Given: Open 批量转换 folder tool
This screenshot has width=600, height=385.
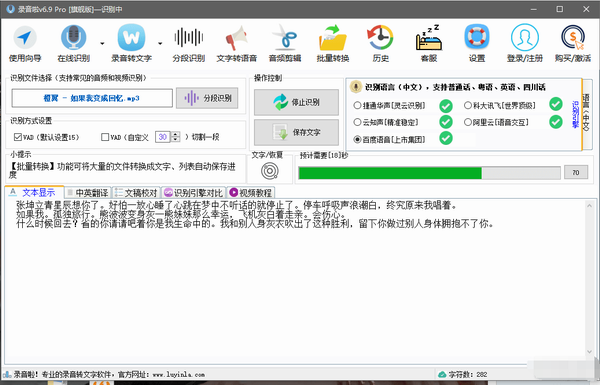Looking at the screenshot, I should (x=333, y=43).
